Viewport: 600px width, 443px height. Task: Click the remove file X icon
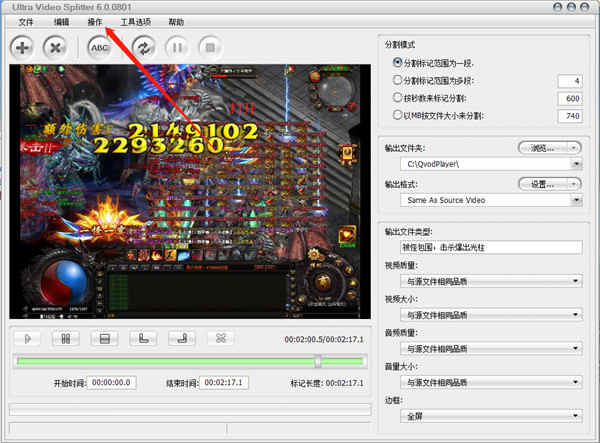pos(55,48)
